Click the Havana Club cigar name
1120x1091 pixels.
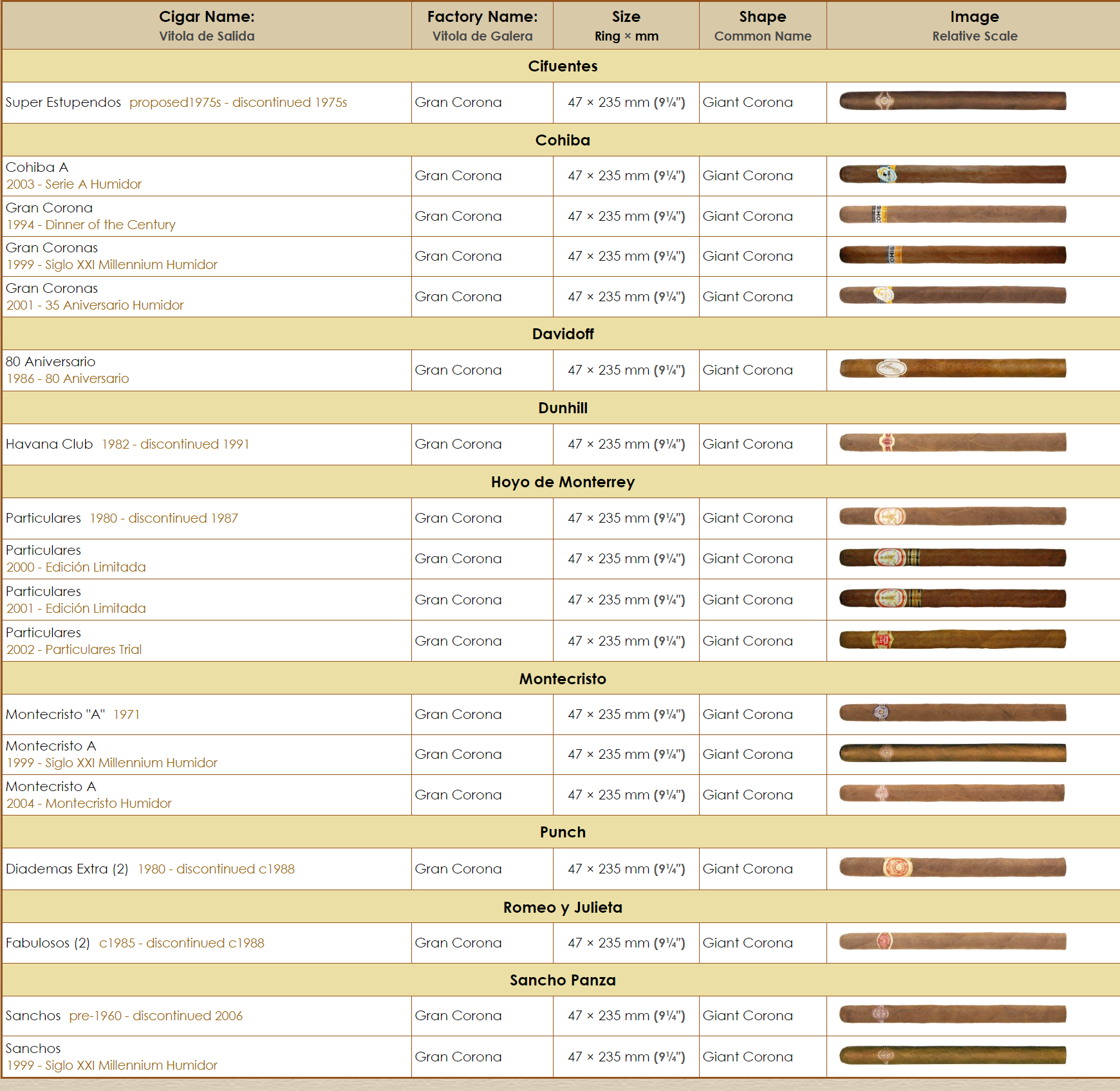49,444
